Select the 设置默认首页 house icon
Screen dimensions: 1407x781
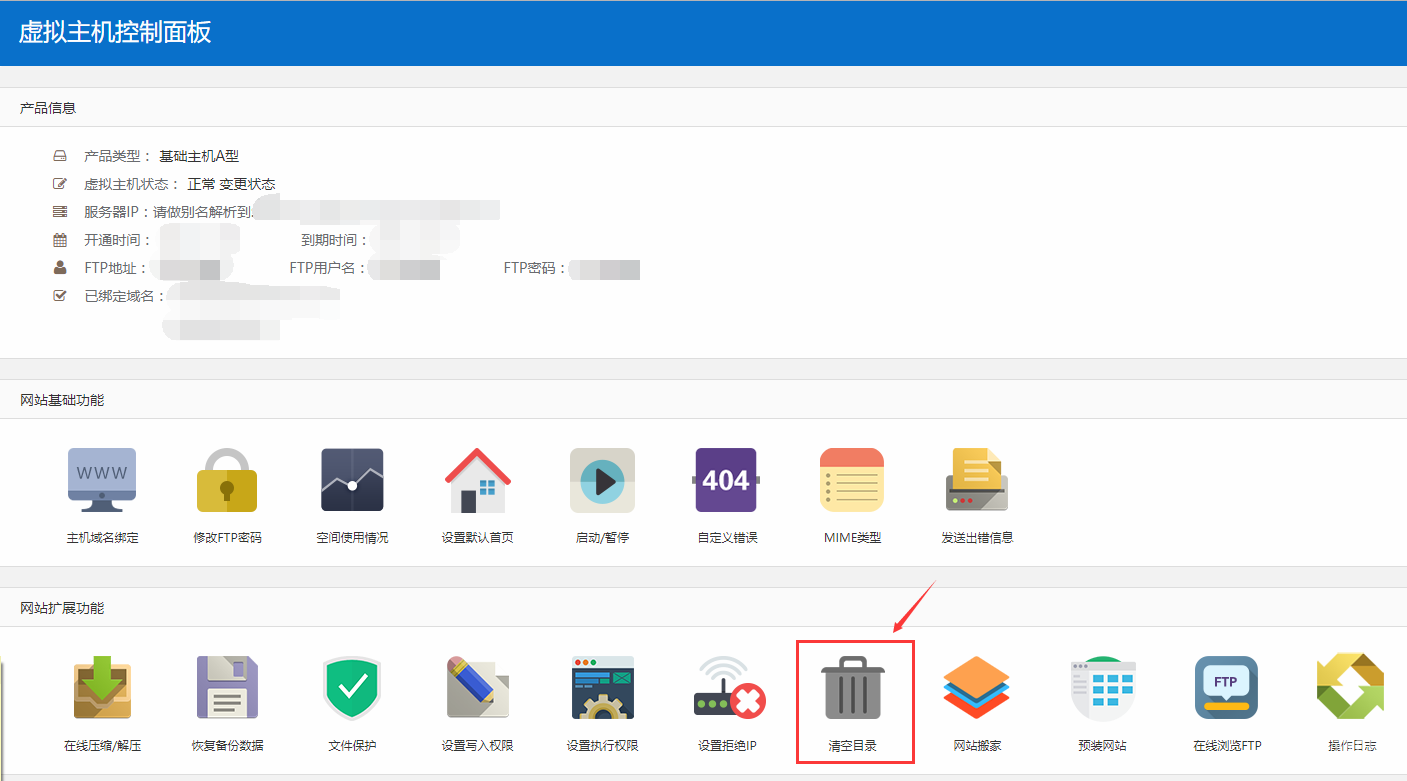point(477,481)
